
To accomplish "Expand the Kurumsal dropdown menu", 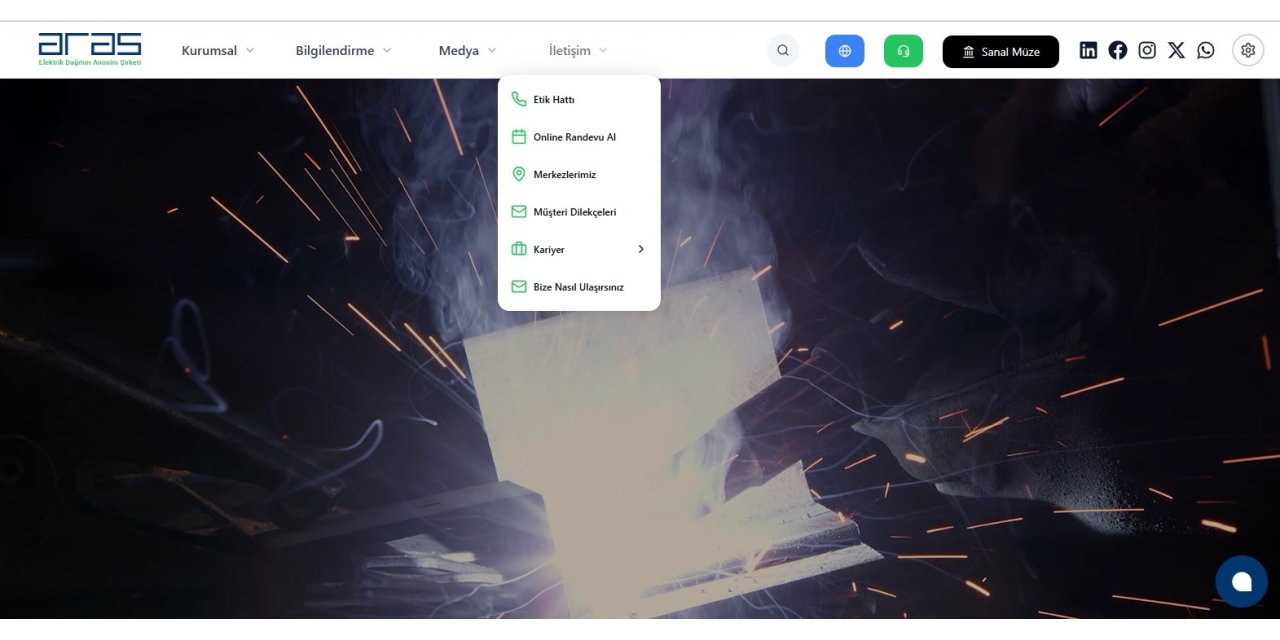I will (x=218, y=51).
